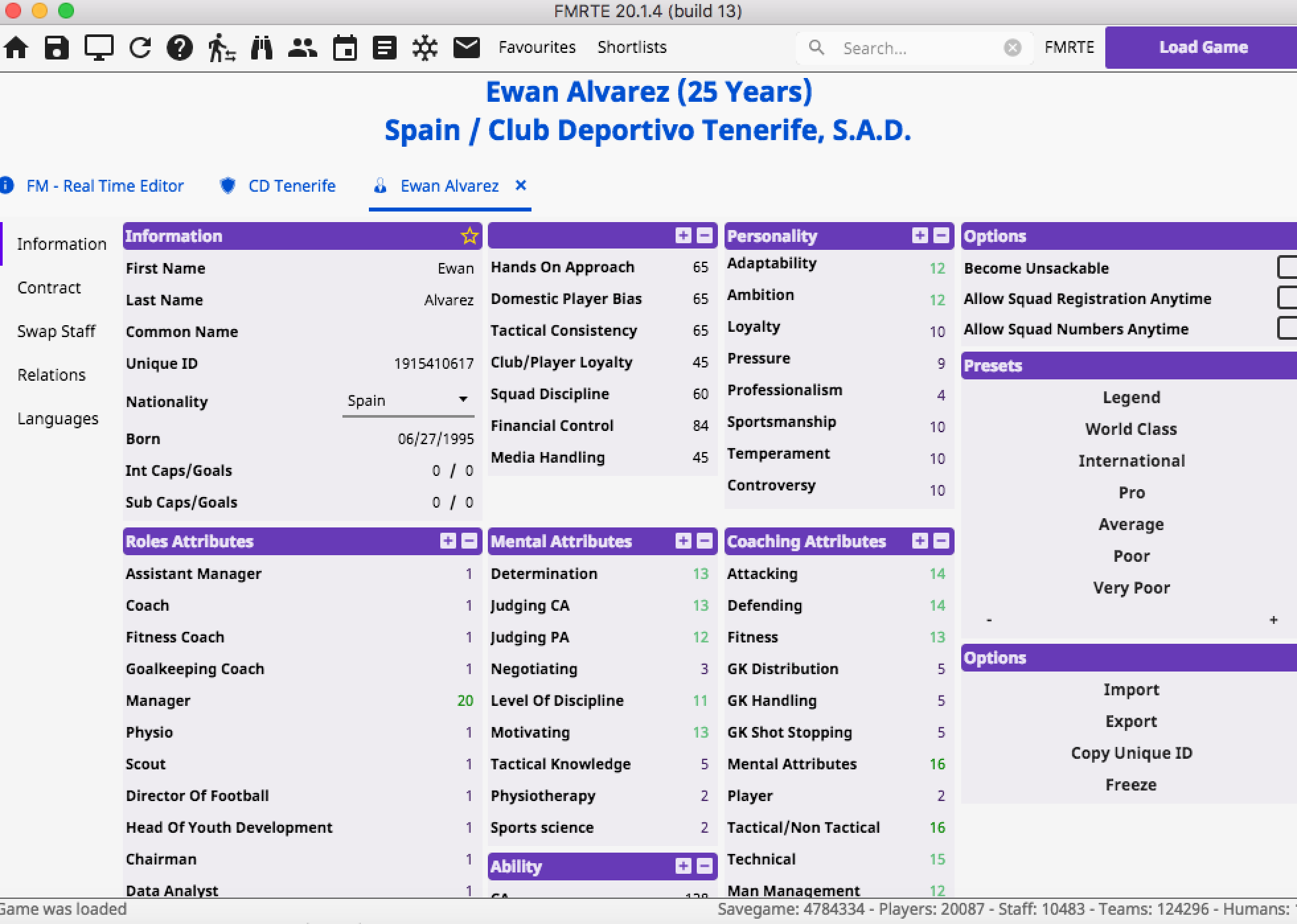
Task: Click plus icon in Coaching Attributes header
Action: tap(920, 541)
